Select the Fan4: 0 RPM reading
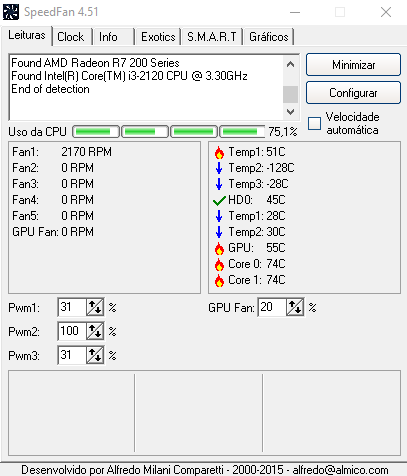 pyautogui.click(x=53, y=200)
